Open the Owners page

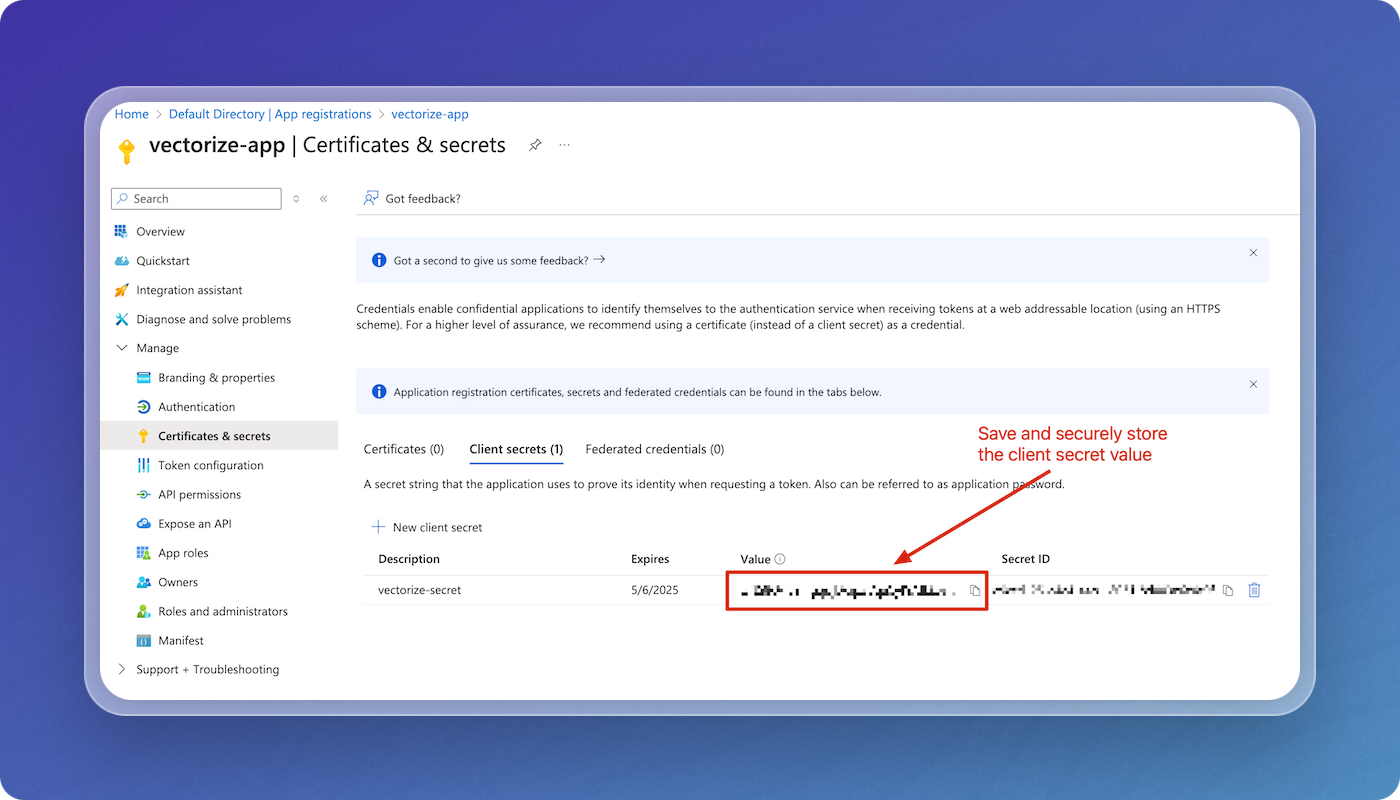point(178,582)
